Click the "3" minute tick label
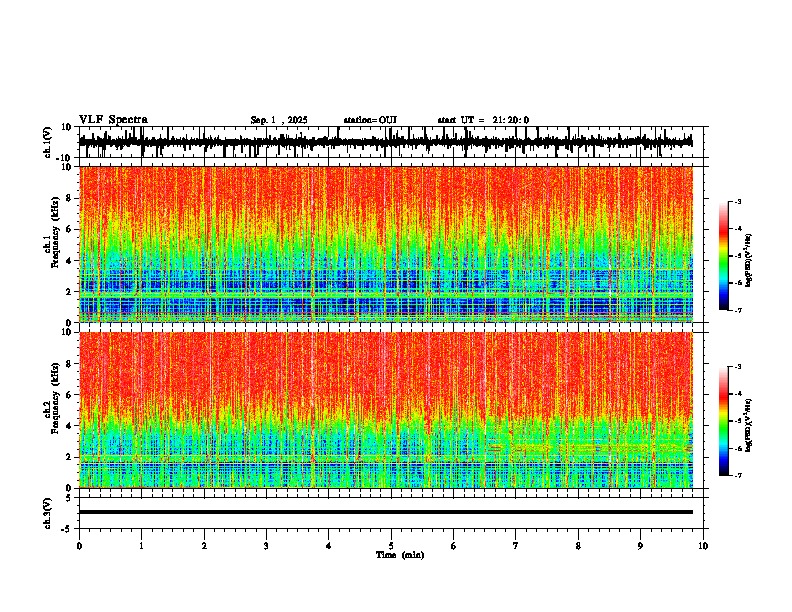Screen dimensions: 792x612 (266, 546)
